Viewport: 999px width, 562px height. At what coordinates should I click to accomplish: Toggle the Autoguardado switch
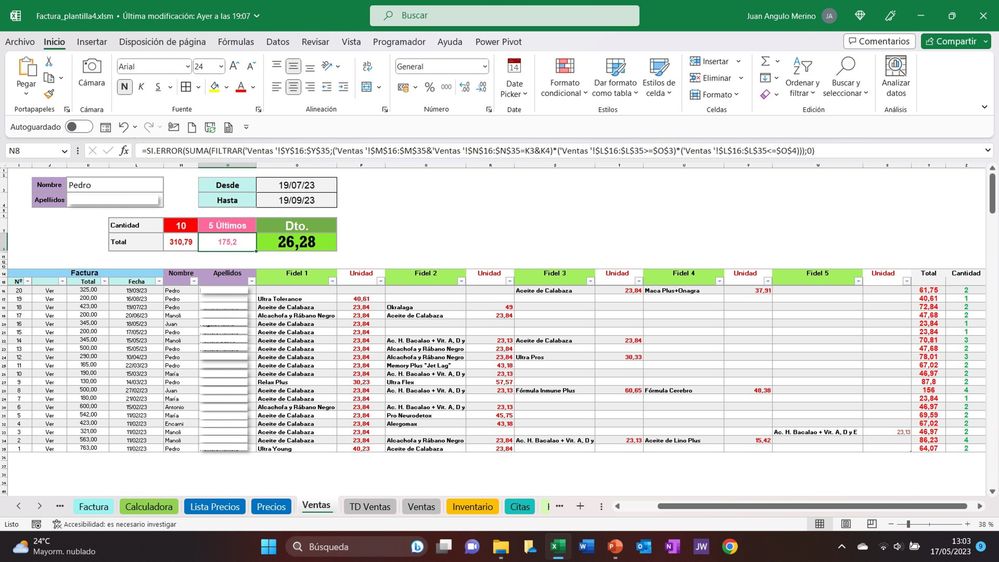pos(78,127)
